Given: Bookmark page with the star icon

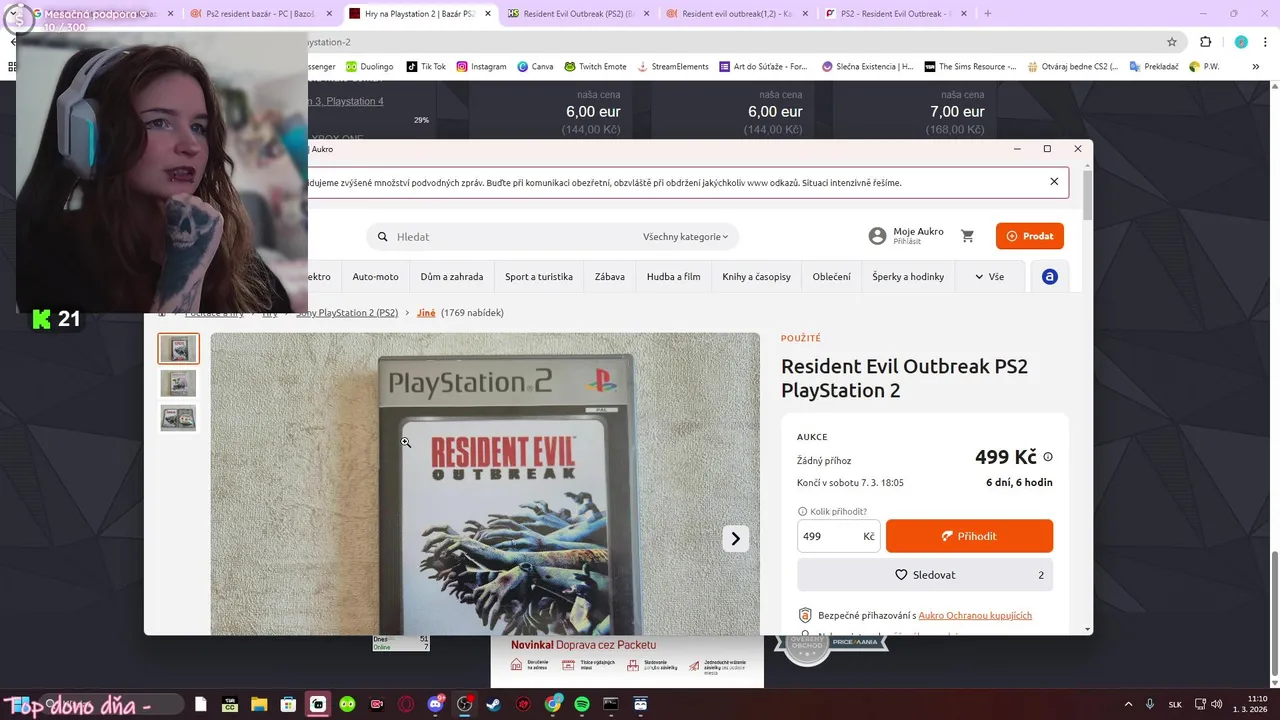Looking at the screenshot, I should tap(1172, 42).
